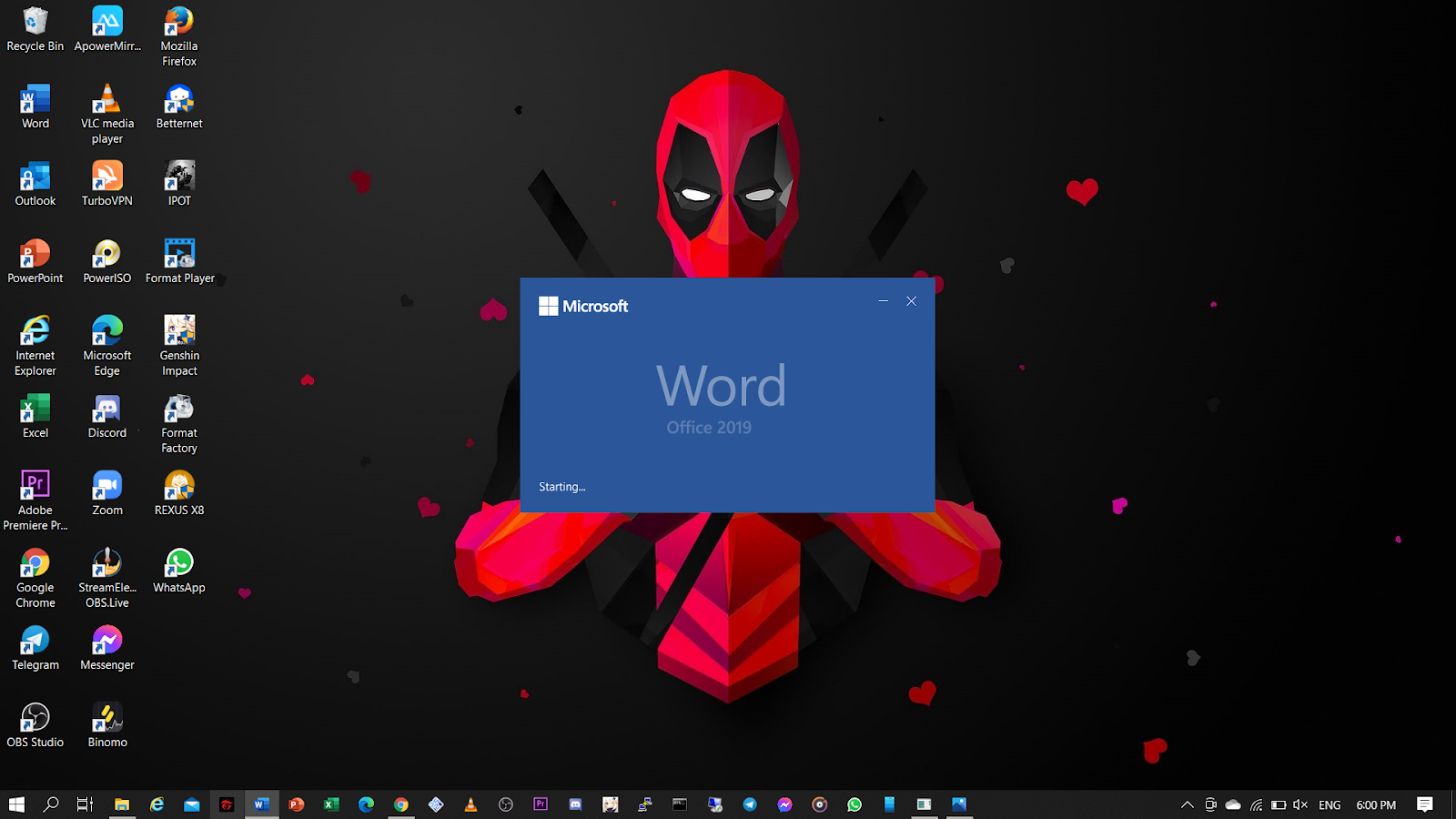Screen dimensions: 1456x819
Task: Select the Betternet desktop shortcut
Action: (179, 106)
